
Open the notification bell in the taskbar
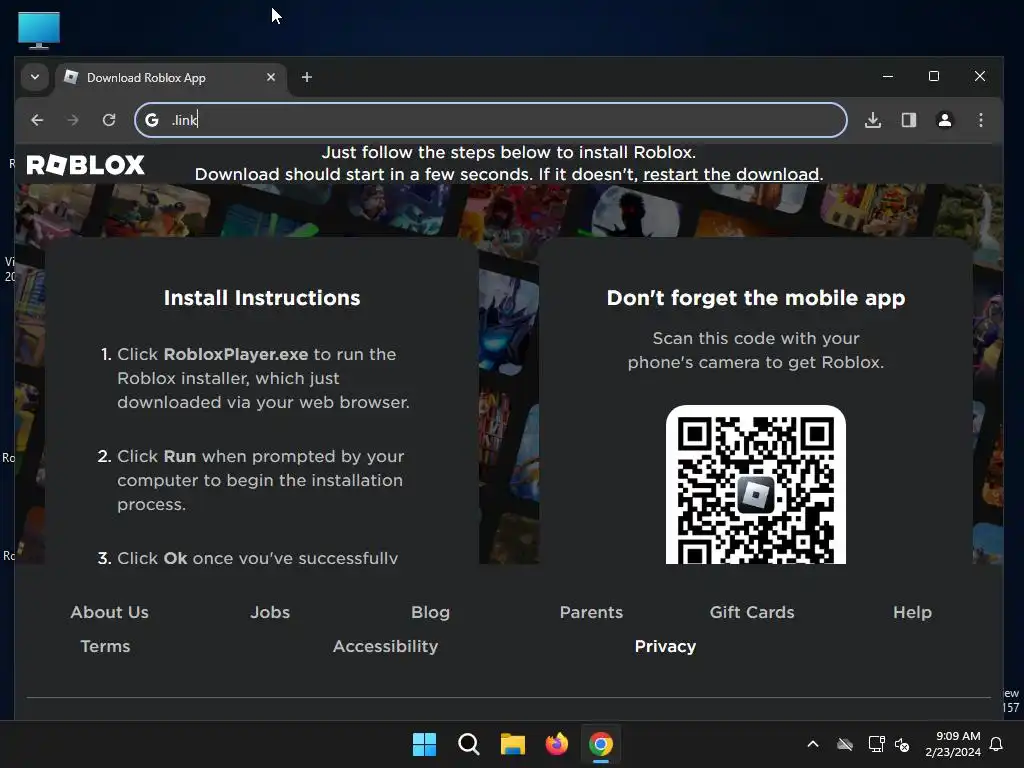(x=997, y=744)
